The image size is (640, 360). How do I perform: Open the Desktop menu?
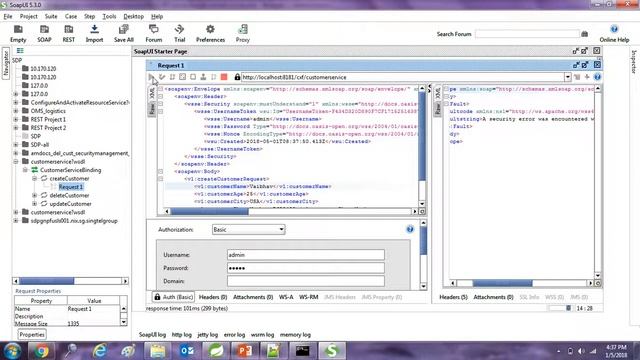[x=133, y=16]
